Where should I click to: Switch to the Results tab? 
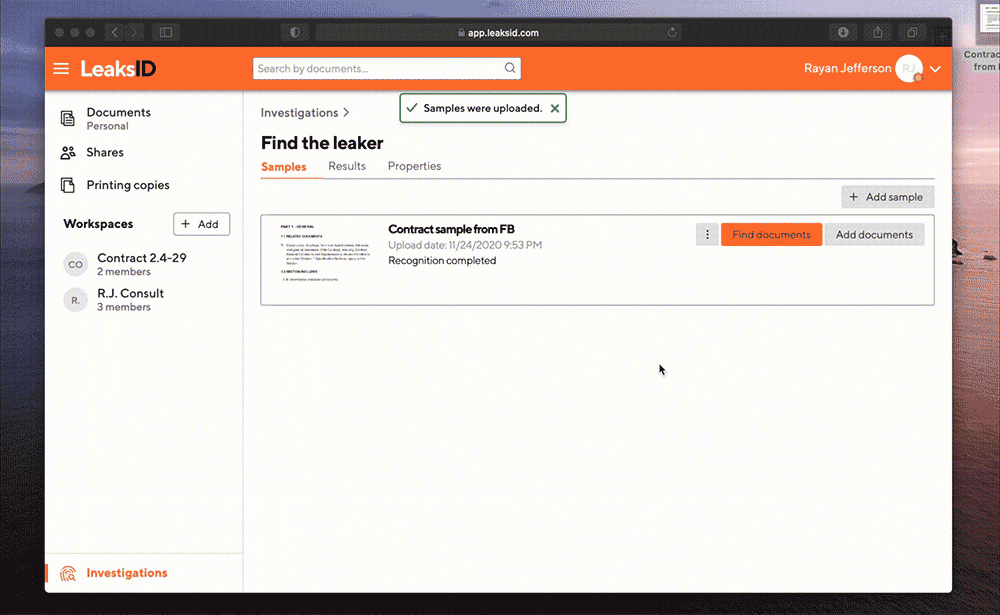pos(347,166)
